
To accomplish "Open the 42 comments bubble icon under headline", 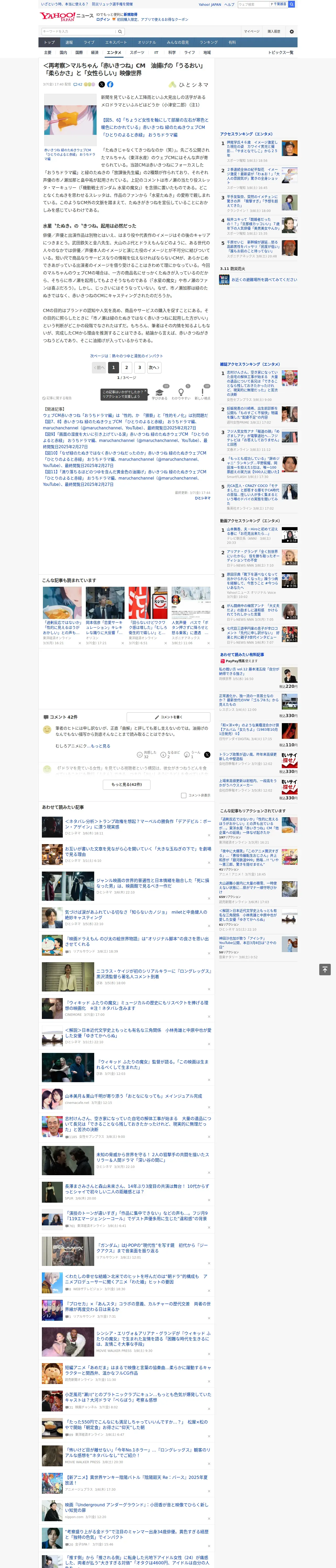I will click(77, 85).
